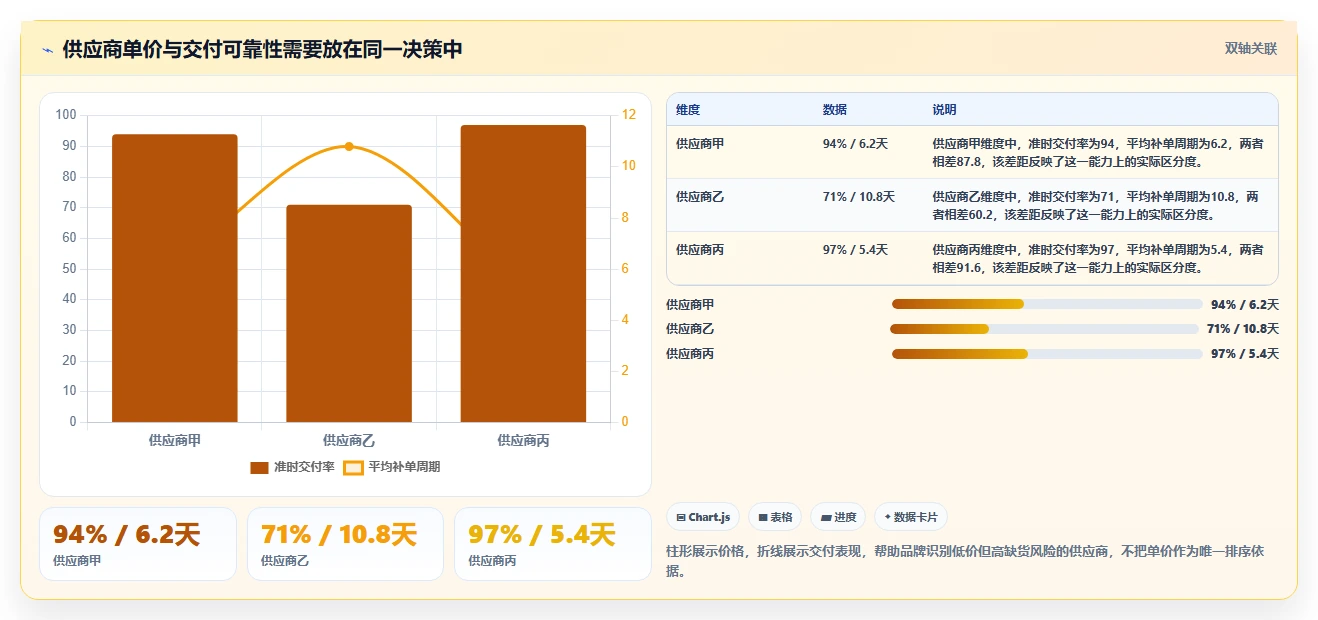1318x620 pixels.
Task: Click the 供应商乙 bar in the chart
Action: [x=349, y=313]
